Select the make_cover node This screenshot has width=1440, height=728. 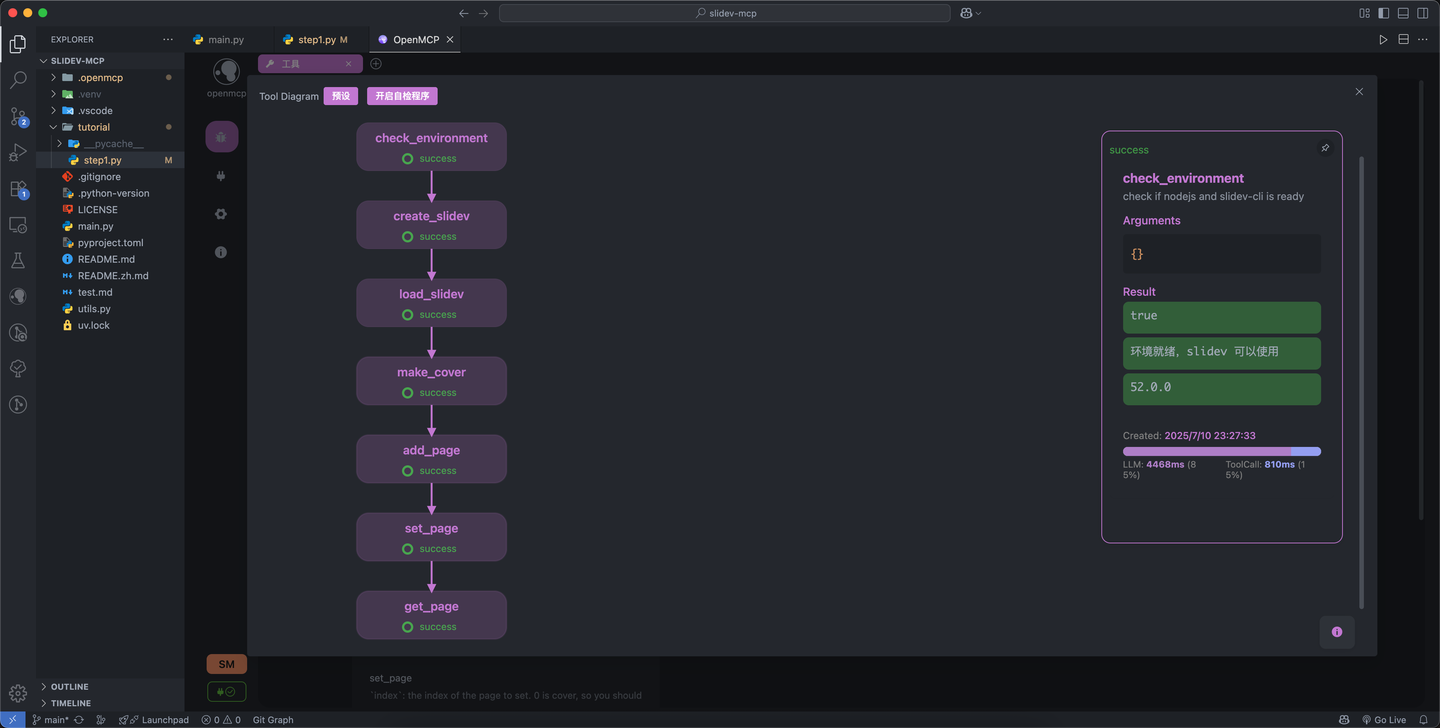(431, 381)
